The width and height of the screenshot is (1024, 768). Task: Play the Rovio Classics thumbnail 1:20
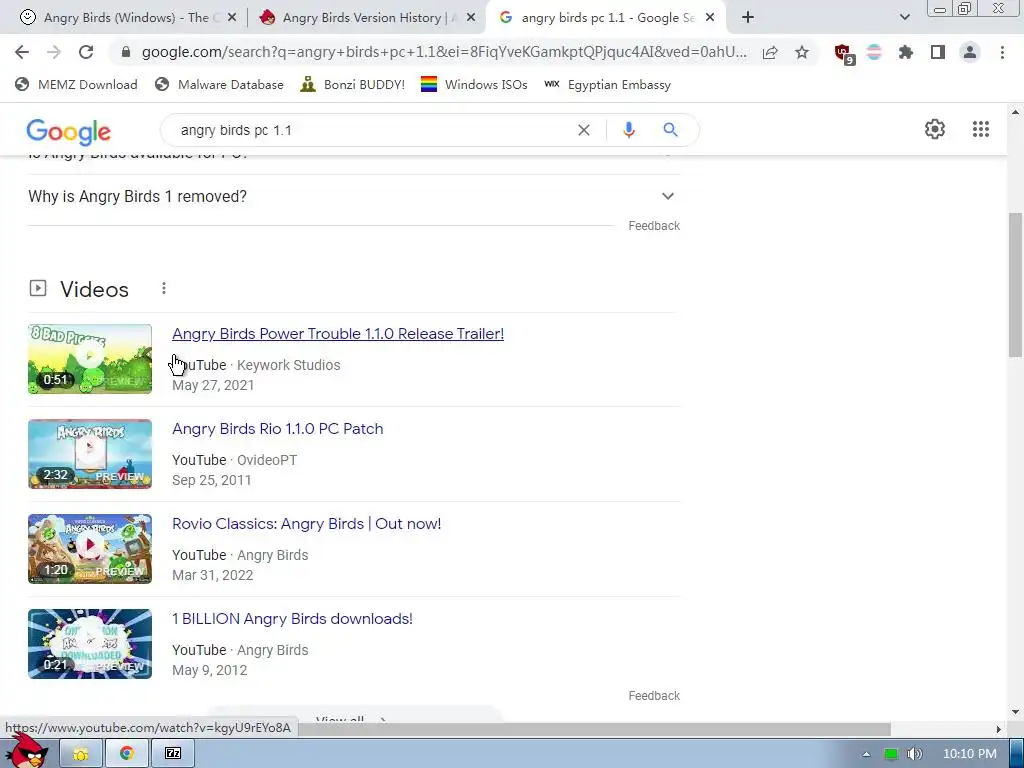point(90,549)
